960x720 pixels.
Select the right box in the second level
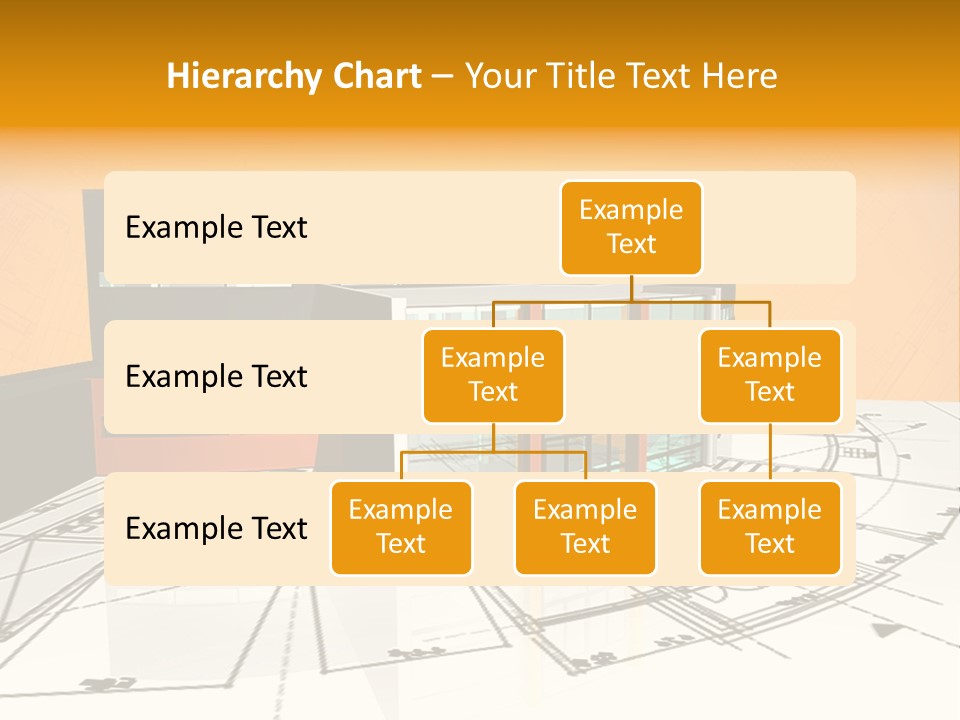(x=770, y=376)
